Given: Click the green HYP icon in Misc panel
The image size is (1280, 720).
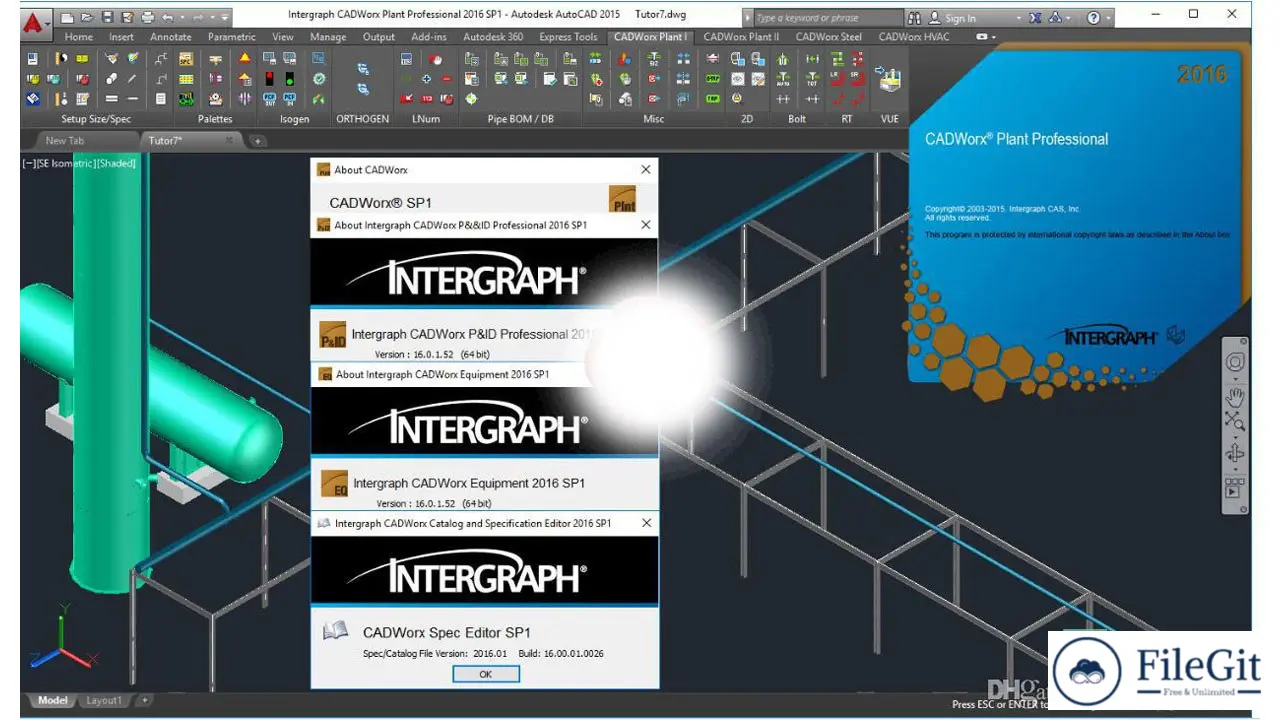Looking at the screenshot, I should click(713, 79).
